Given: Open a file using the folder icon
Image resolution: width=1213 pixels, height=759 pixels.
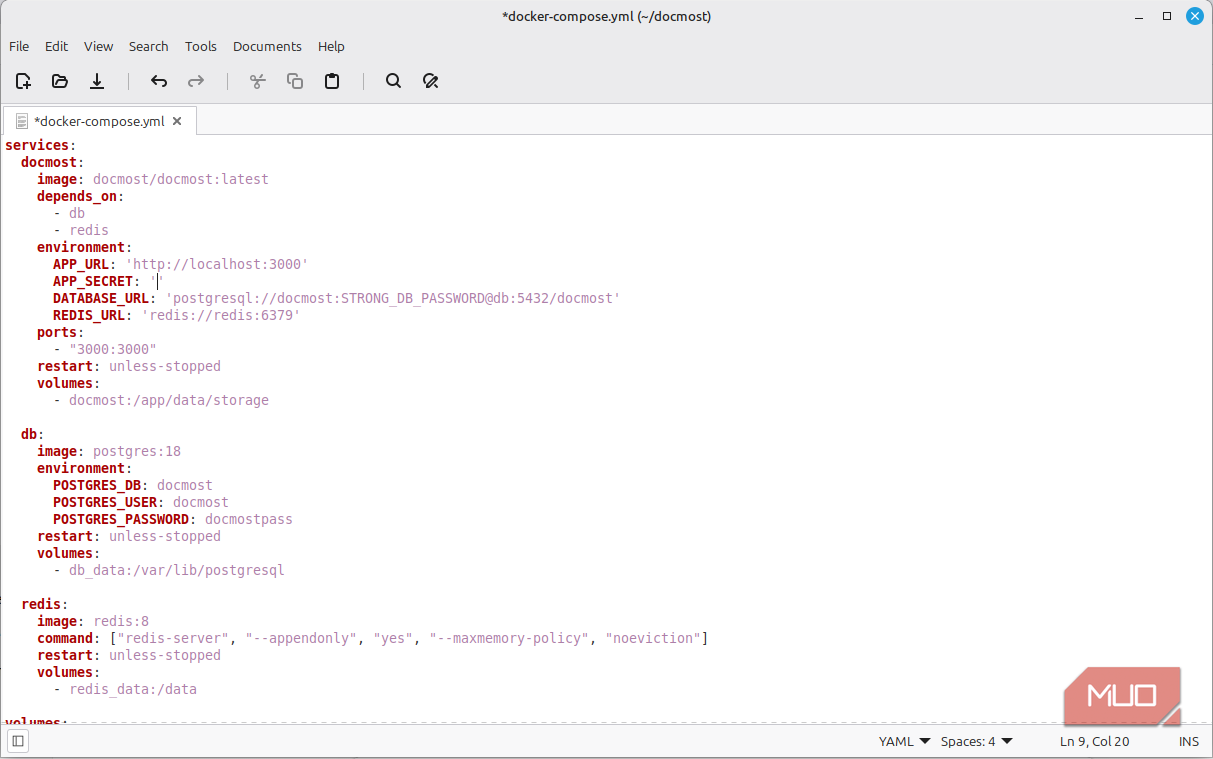Looking at the screenshot, I should [x=60, y=81].
